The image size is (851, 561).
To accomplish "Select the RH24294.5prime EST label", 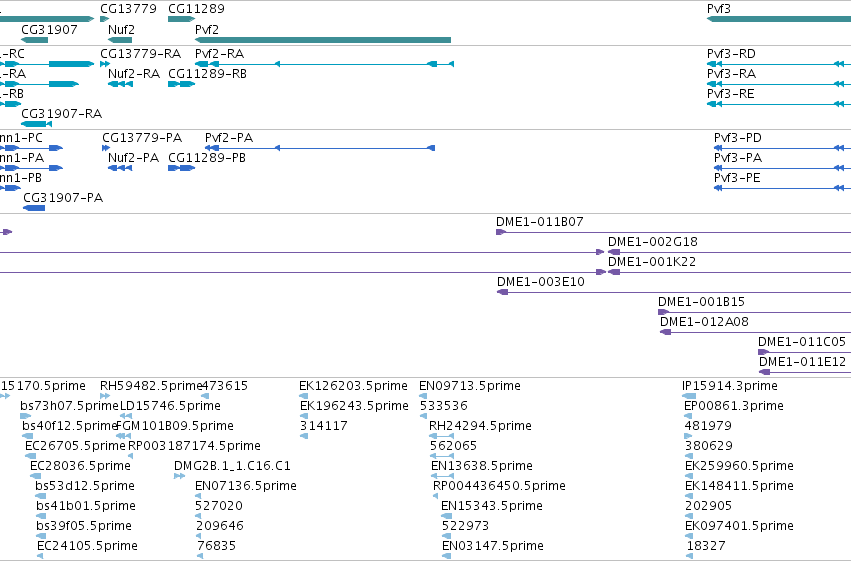I will [x=480, y=426].
